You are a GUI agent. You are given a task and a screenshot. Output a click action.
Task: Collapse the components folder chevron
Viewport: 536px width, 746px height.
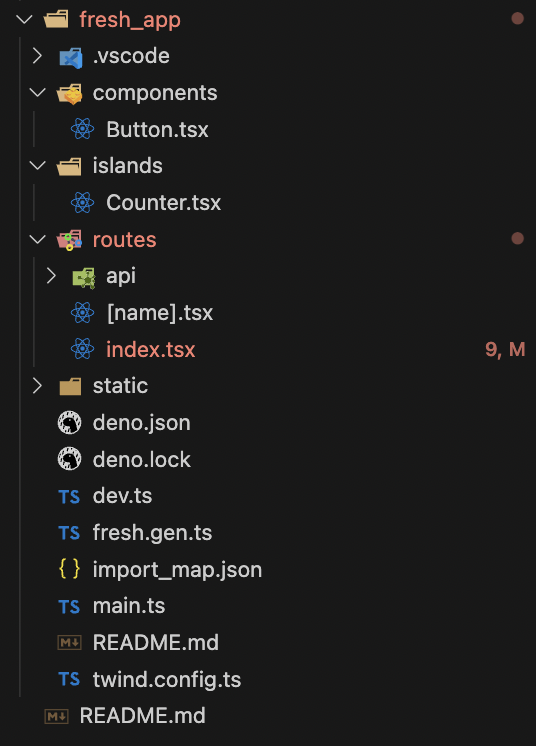tap(37, 92)
